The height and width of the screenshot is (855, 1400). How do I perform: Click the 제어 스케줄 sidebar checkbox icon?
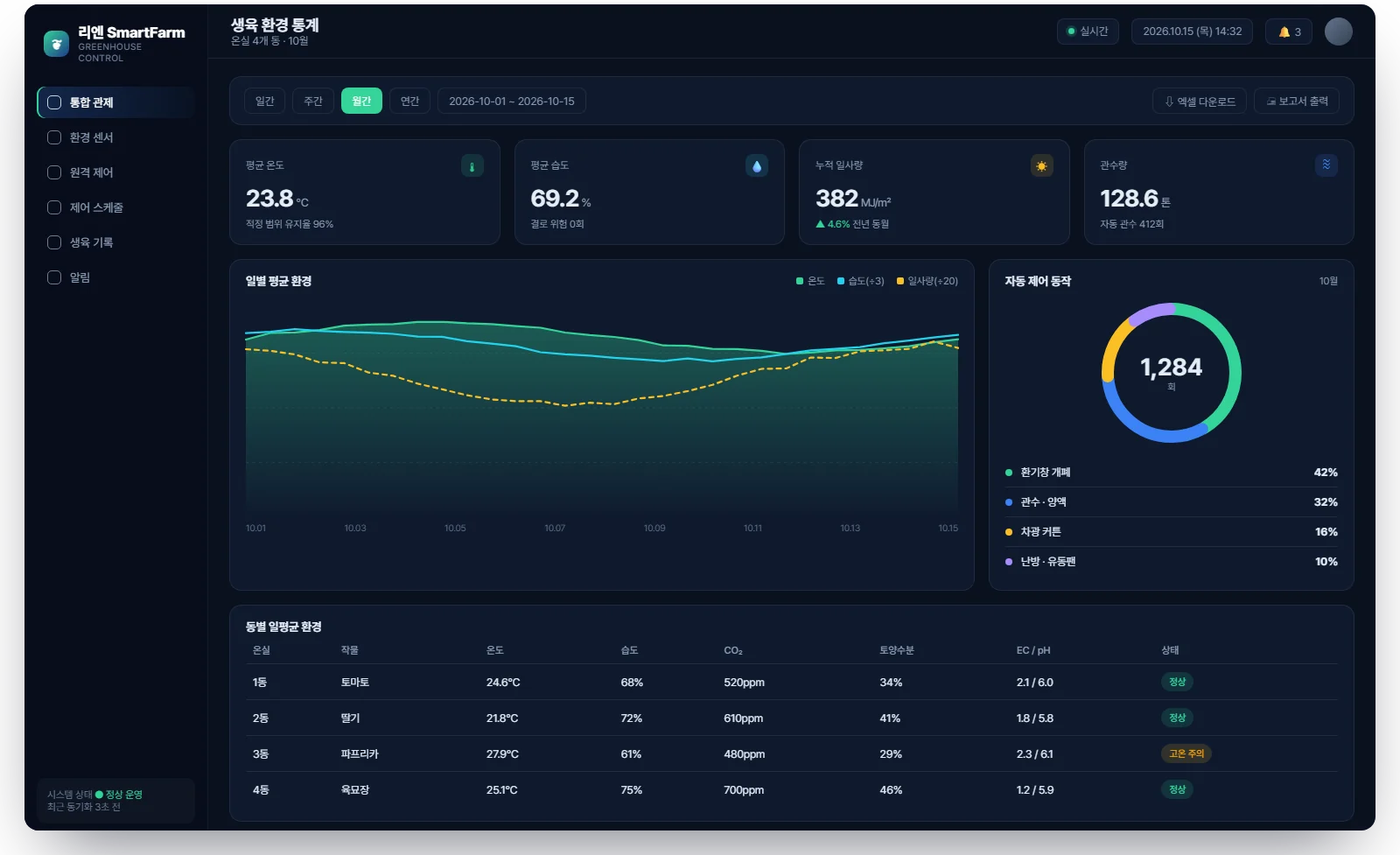[54, 207]
